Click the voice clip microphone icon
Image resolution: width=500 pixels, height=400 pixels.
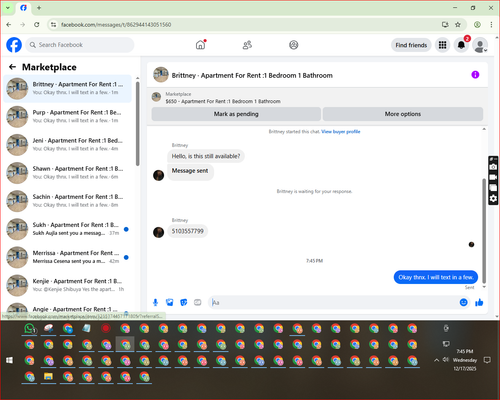point(155,302)
